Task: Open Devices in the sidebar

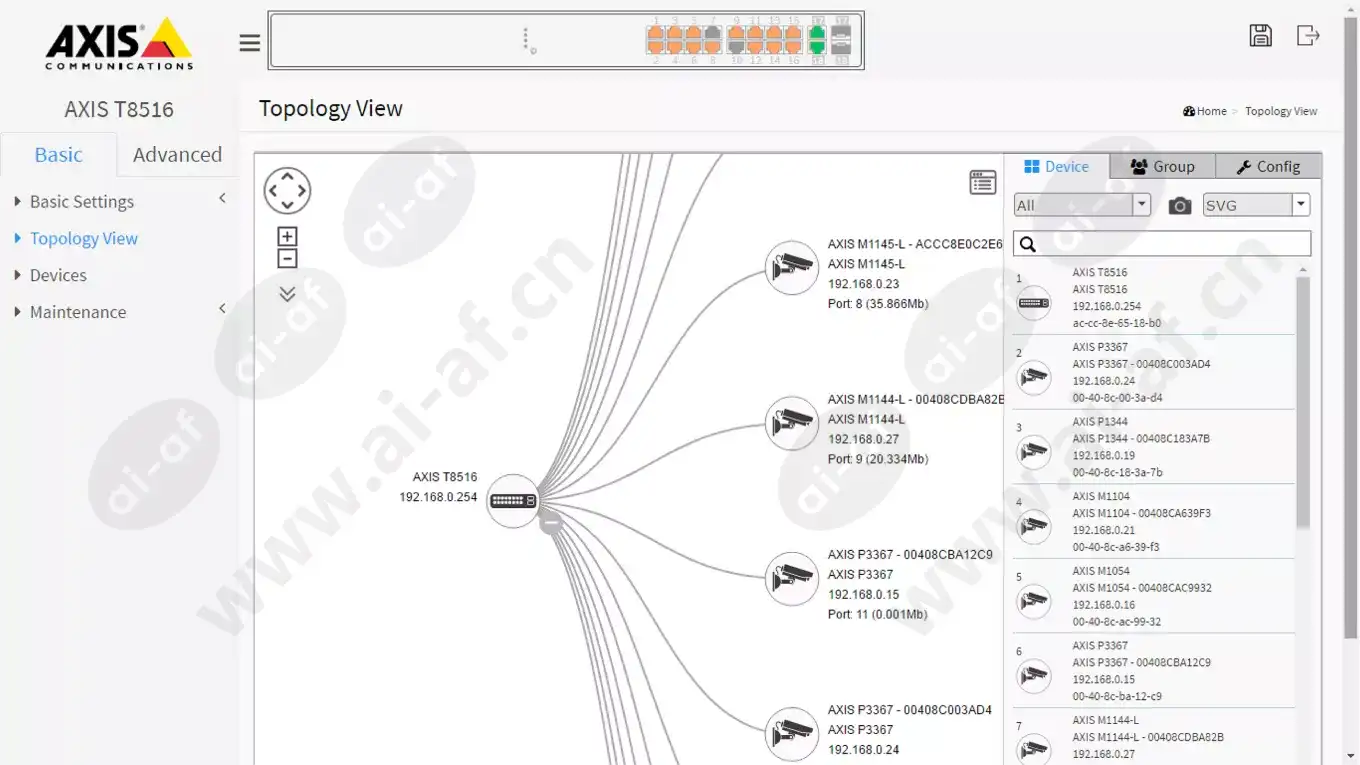Action: pos(58,275)
